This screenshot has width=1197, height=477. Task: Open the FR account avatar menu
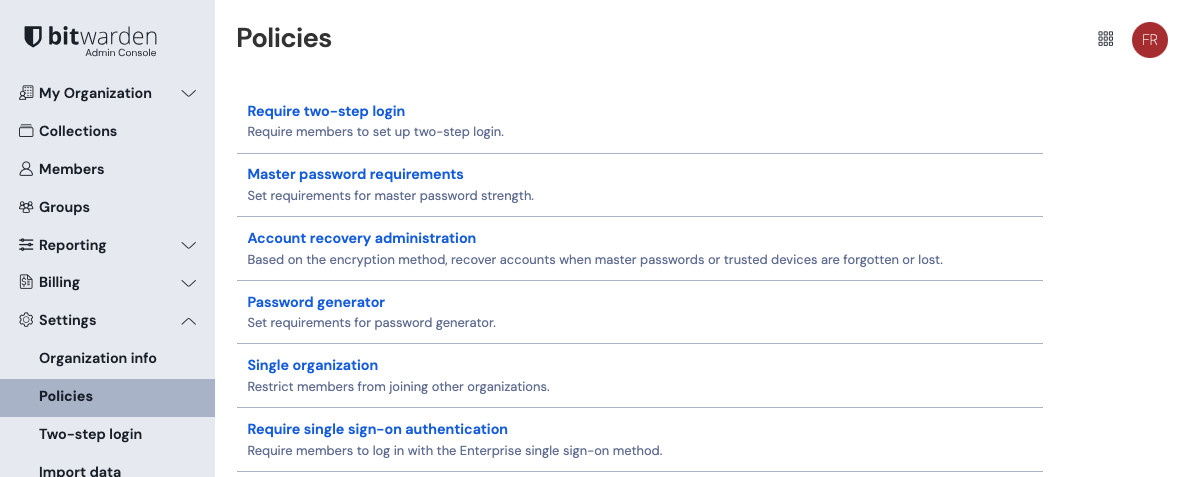tap(1149, 40)
